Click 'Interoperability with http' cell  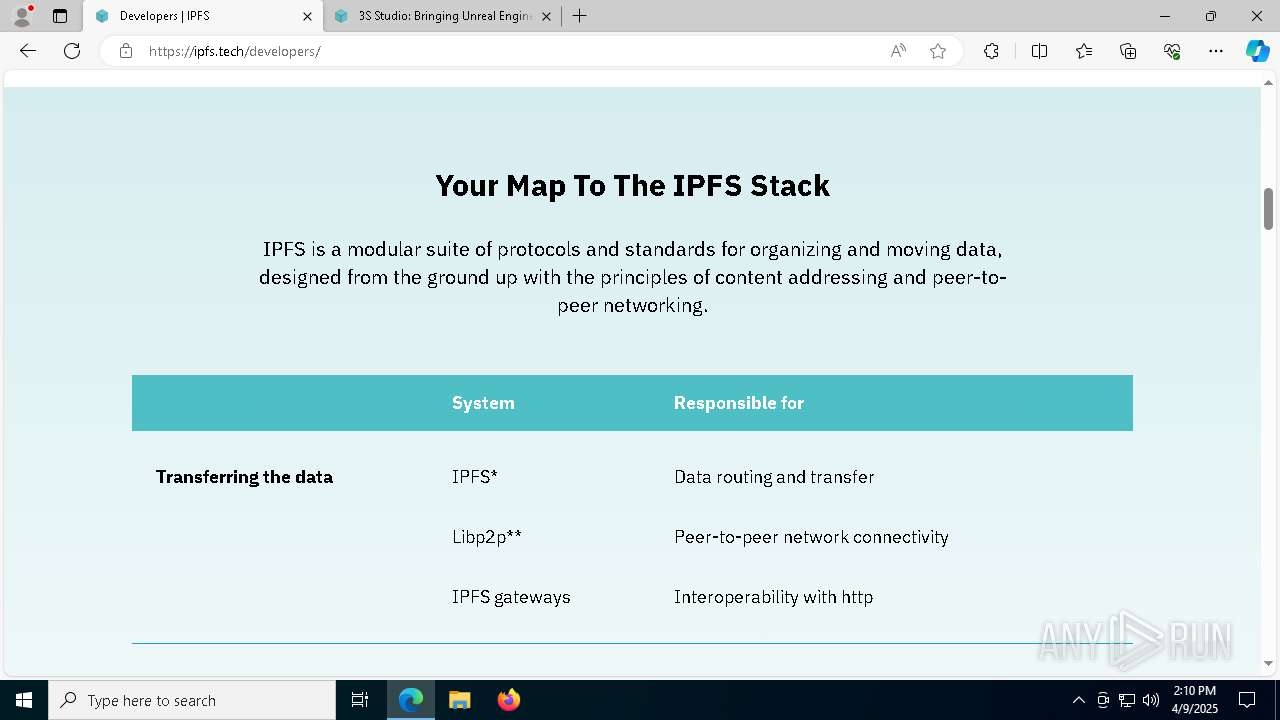[773, 597]
